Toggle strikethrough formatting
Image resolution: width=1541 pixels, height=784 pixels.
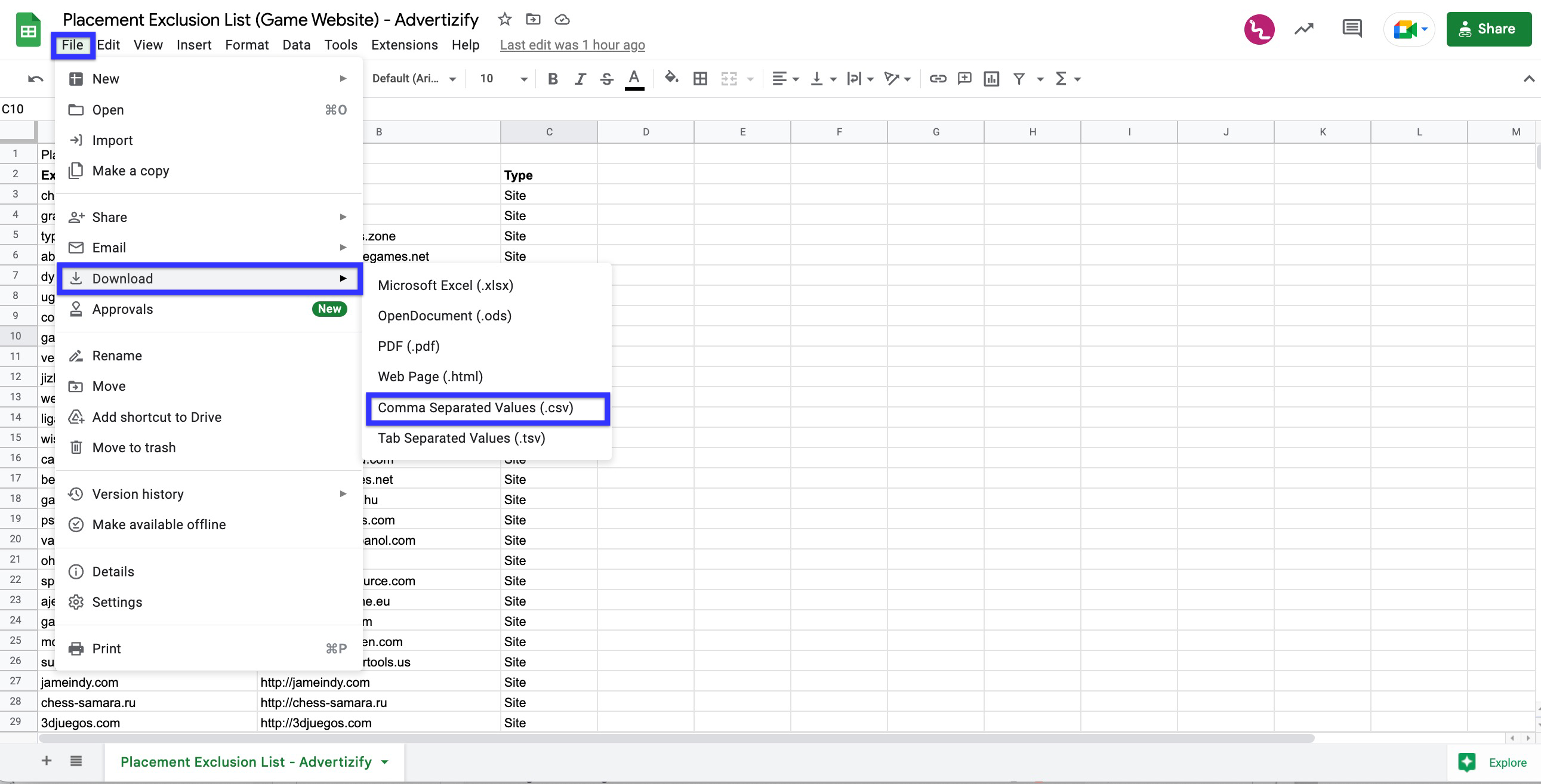[606, 78]
